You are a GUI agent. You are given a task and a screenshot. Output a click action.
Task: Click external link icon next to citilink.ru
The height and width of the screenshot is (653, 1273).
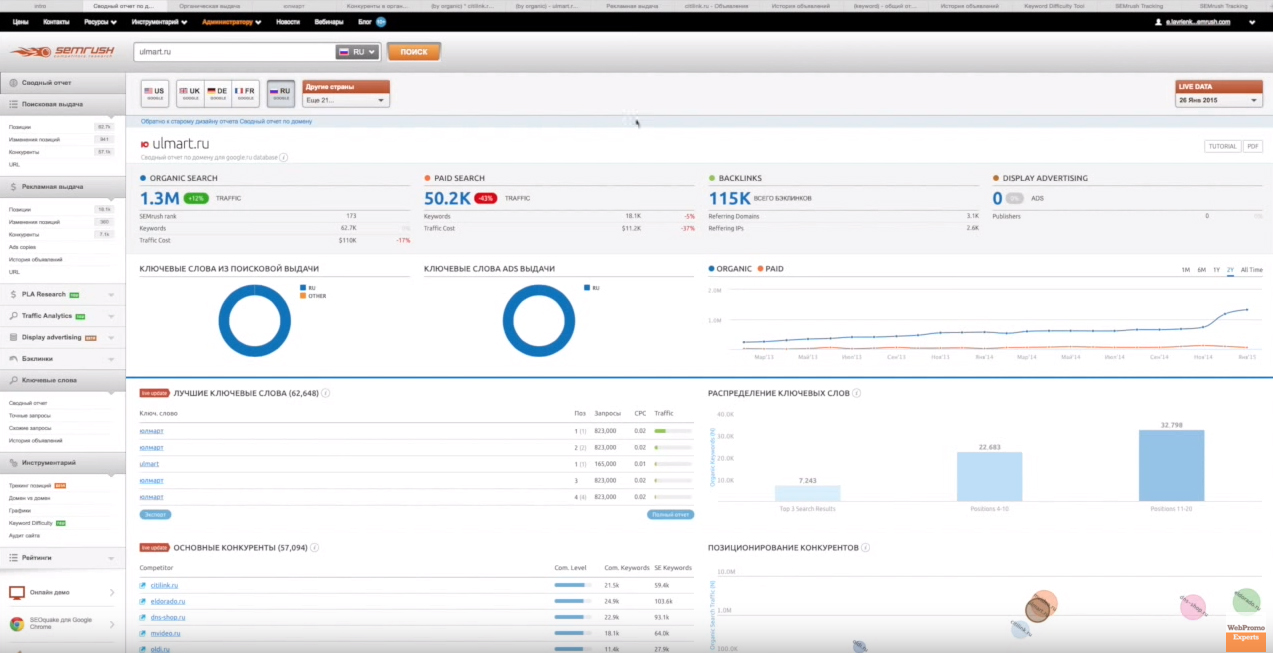(x=143, y=585)
